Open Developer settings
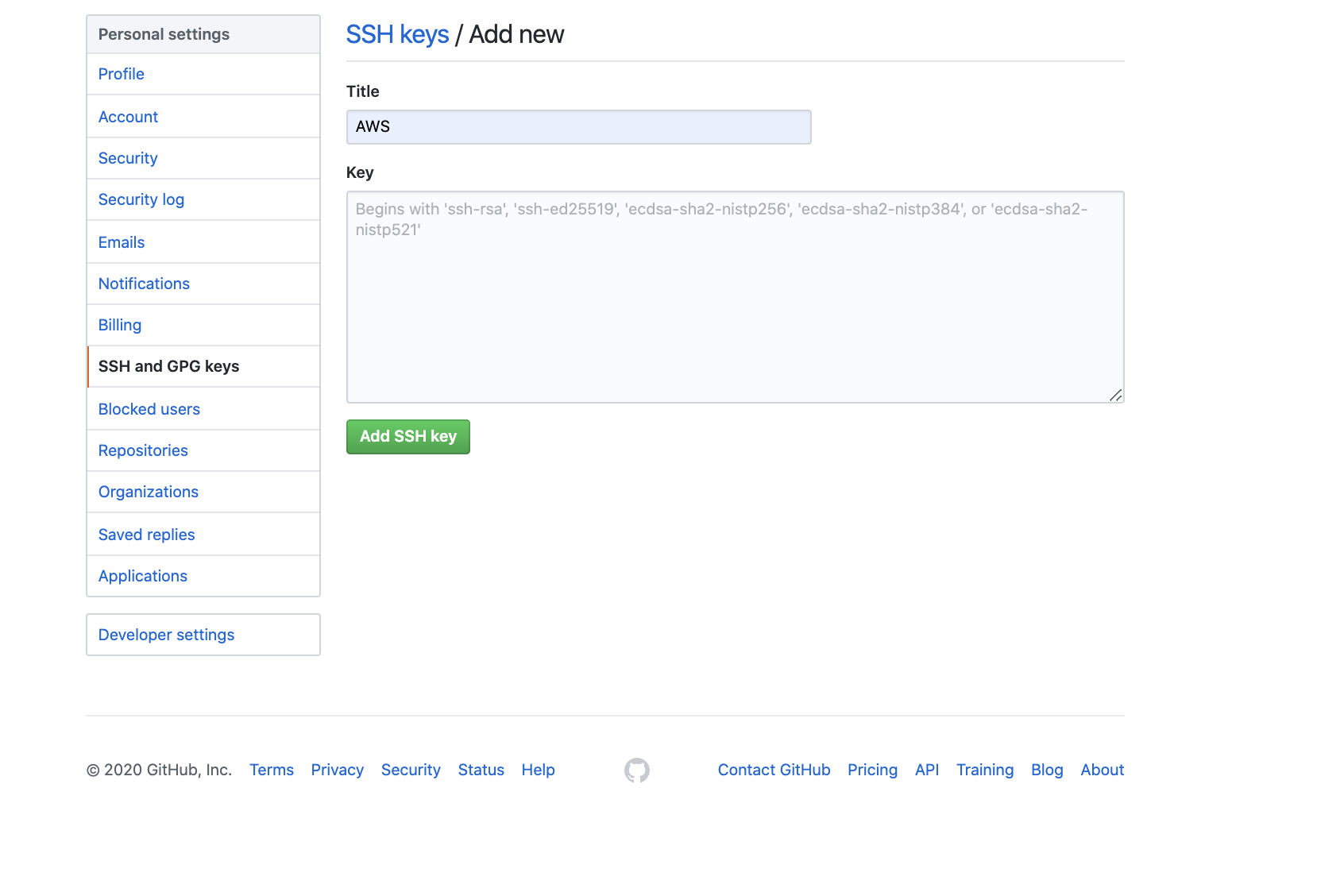 tap(167, 635)
